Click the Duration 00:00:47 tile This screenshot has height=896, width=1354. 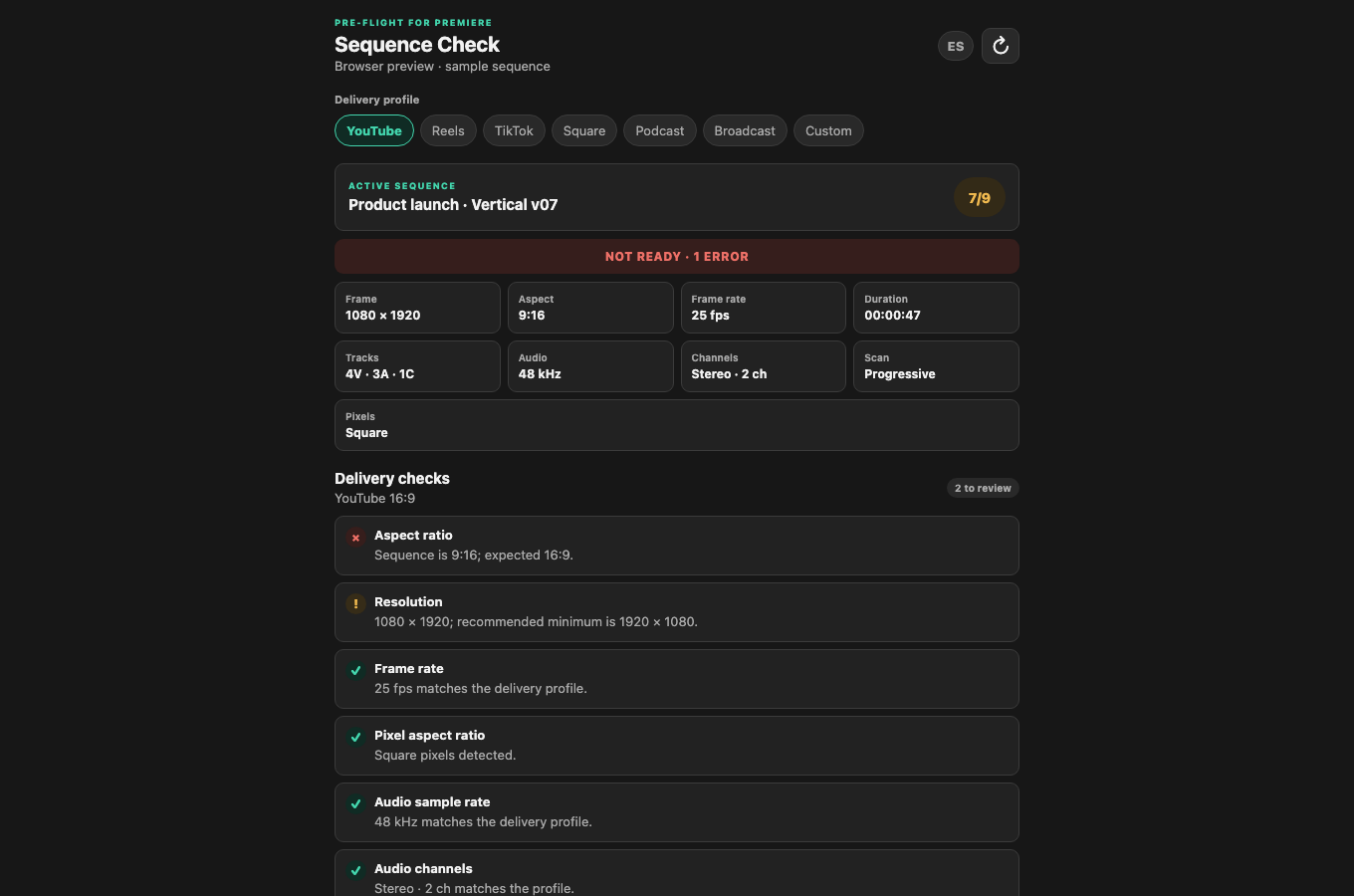pyautogui.click(x=936, y=308)
